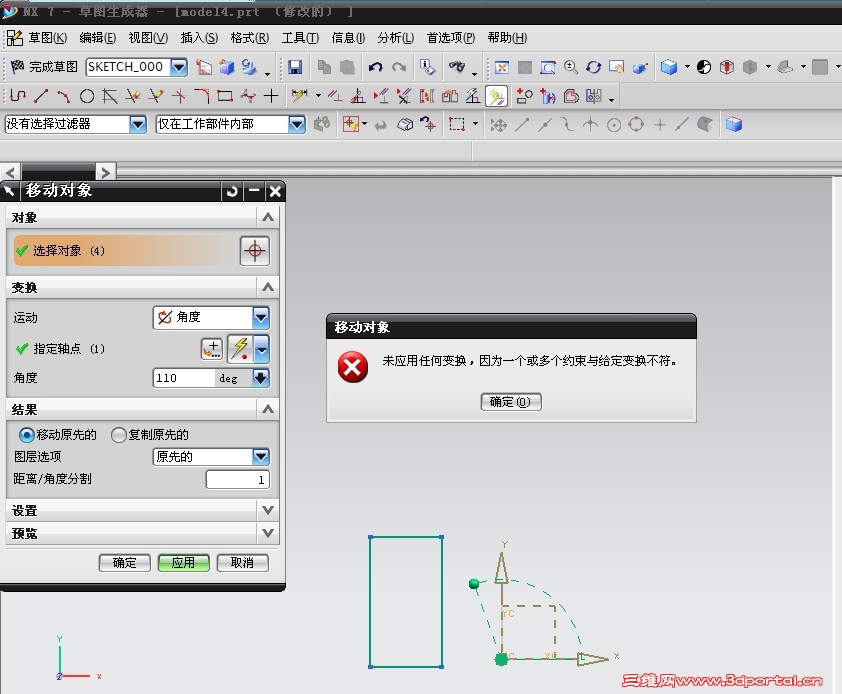Open the 没有选择过滤器 filter dropdown
Screen dimensions: 842x694
[x=138, y=125]
